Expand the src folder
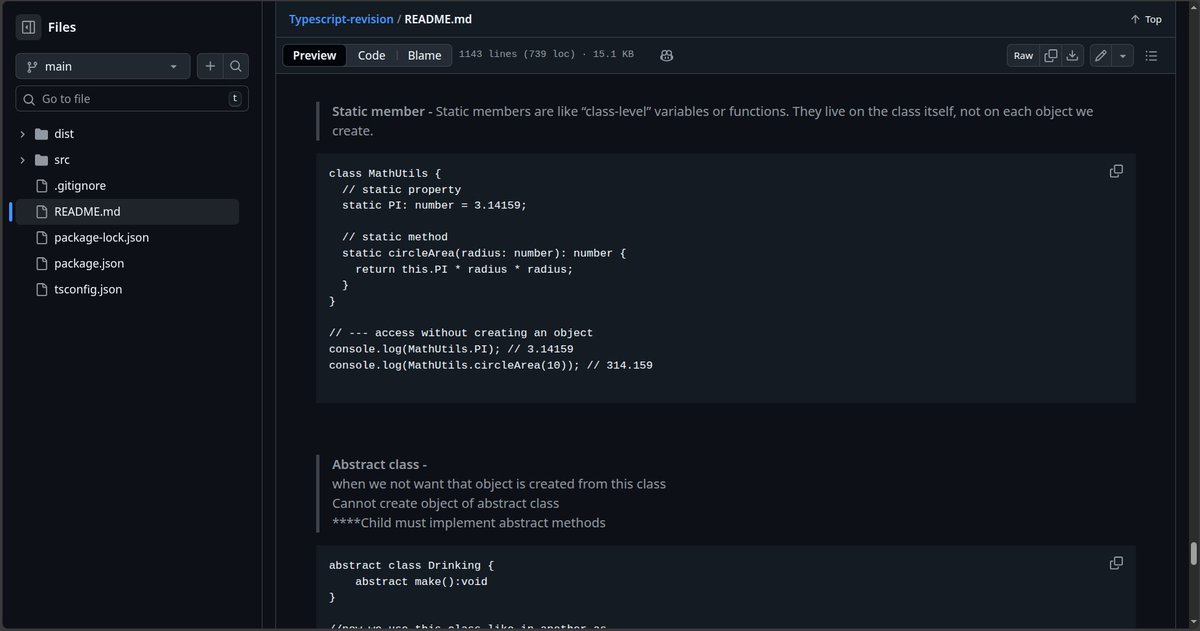Image resolution: width=1200 pixels, height=631 pixels. (x=22, y=159)
